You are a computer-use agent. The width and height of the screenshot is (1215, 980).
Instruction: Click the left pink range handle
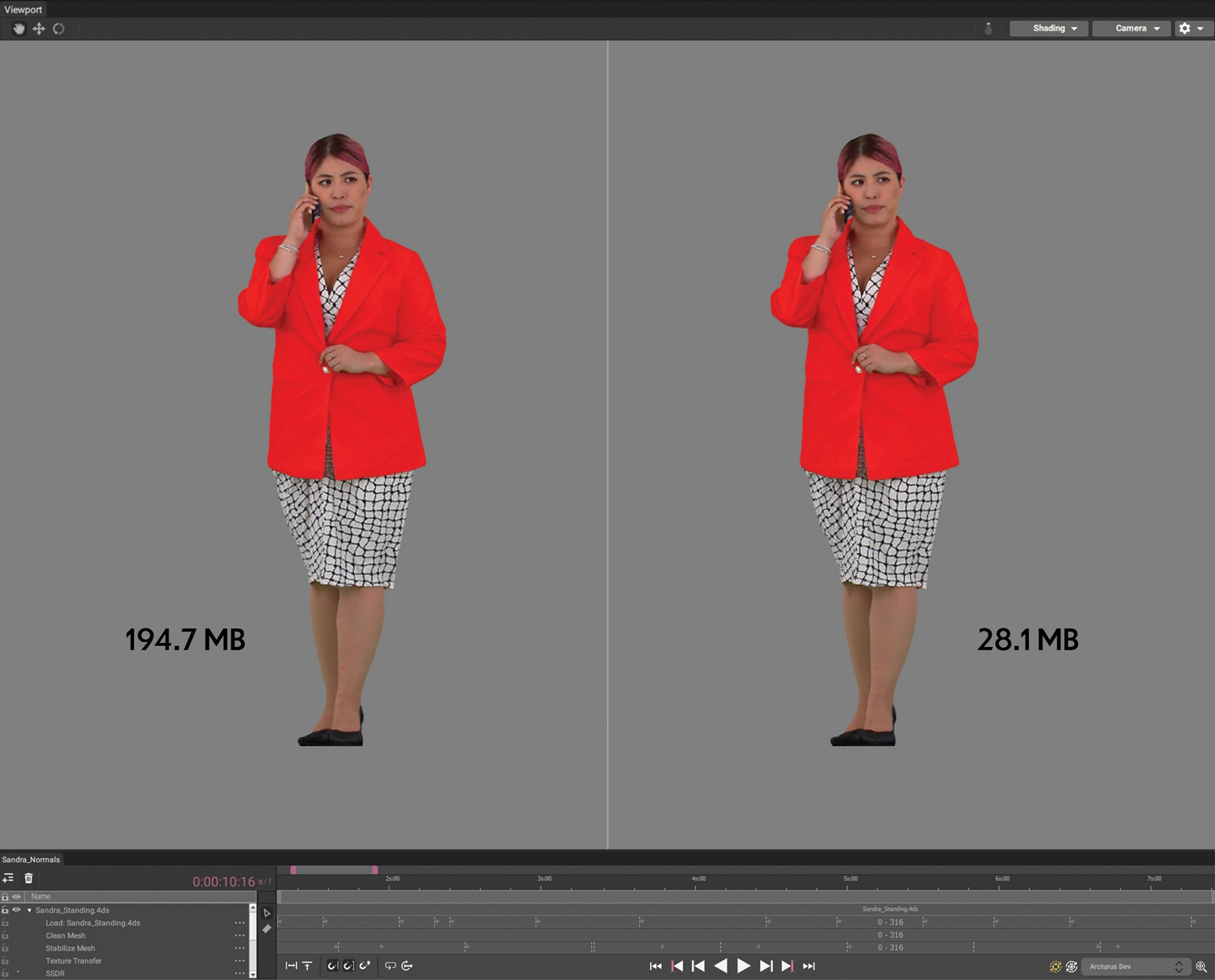(x=293, y=870)
